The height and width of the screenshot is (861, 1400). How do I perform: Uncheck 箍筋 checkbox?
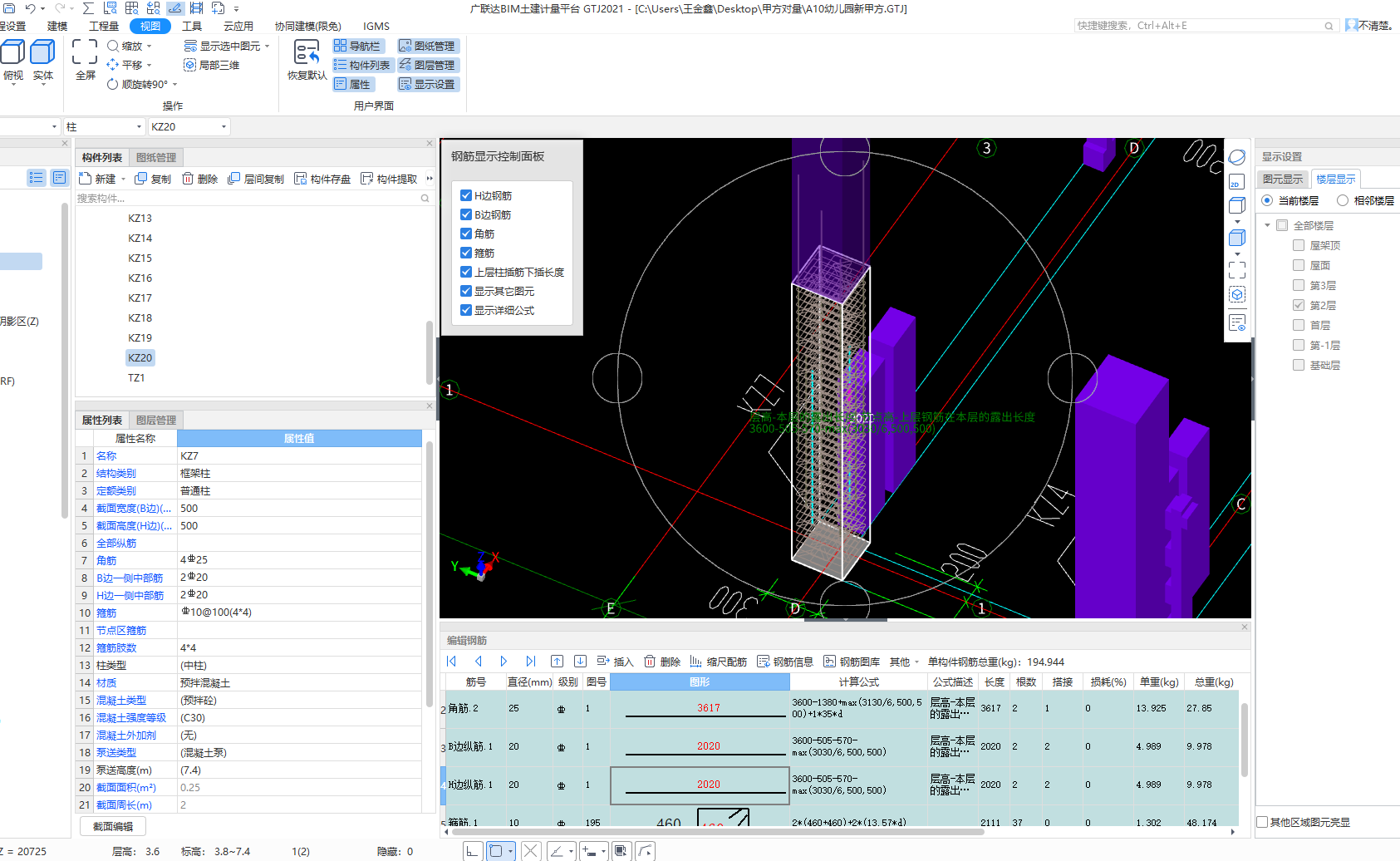466,253
